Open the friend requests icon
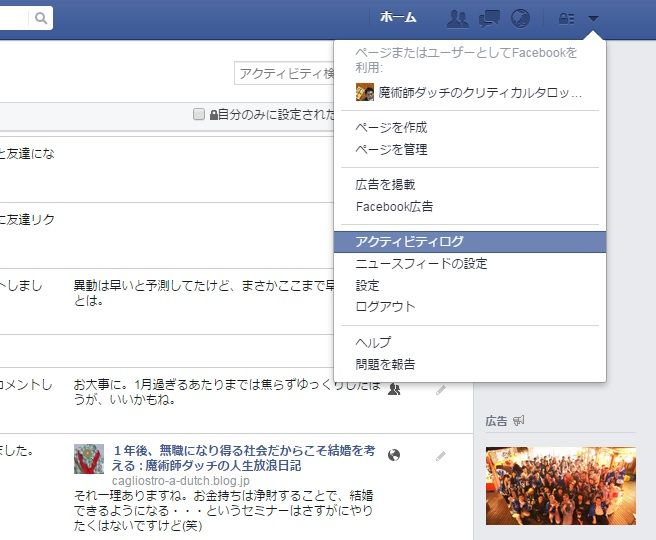 click(458, 18)
